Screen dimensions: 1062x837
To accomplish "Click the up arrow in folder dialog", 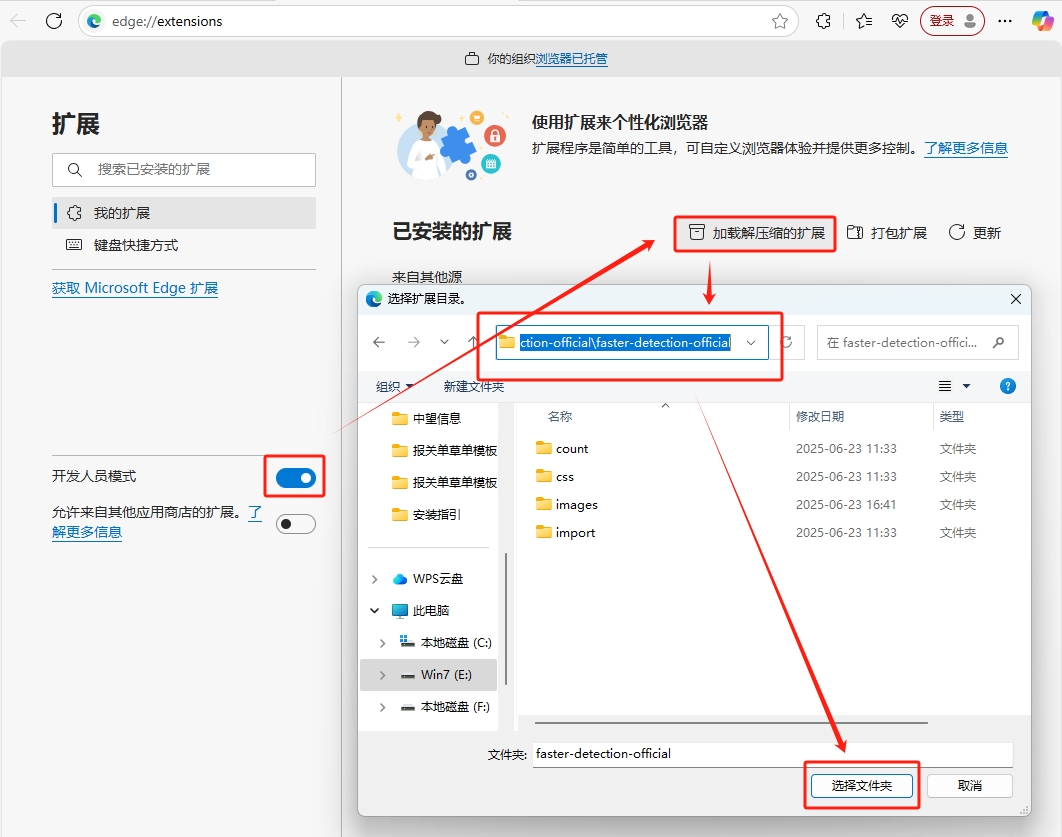I will coord(472,342).
